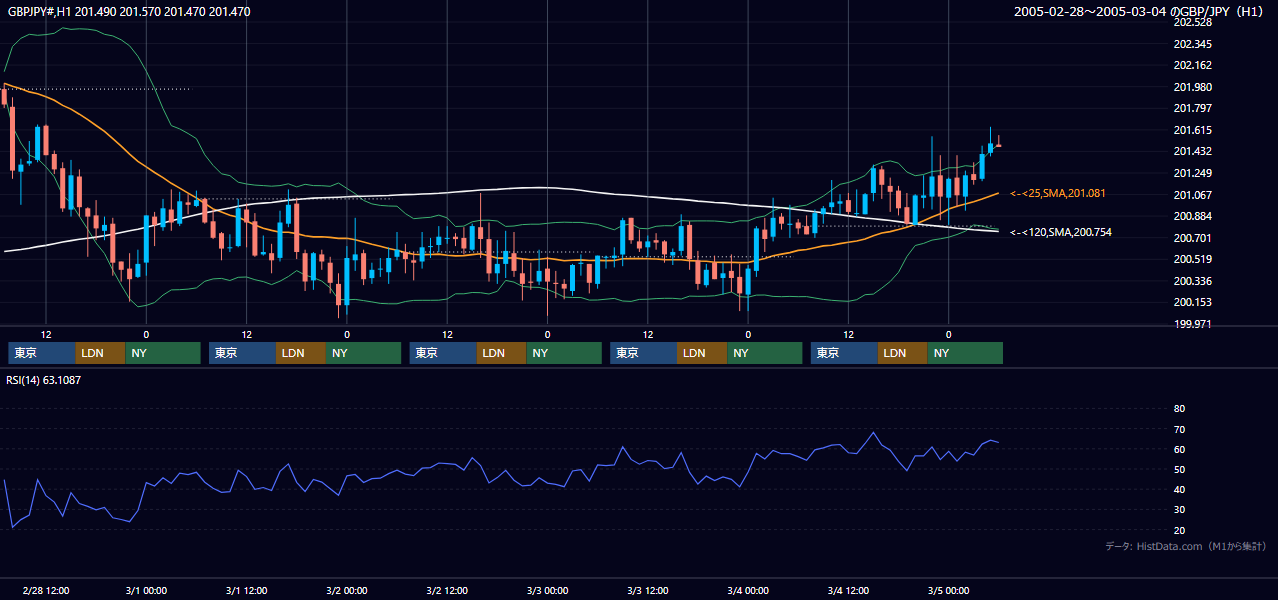Click the 3/1 00:00 date label

click(x=146, y=590)
